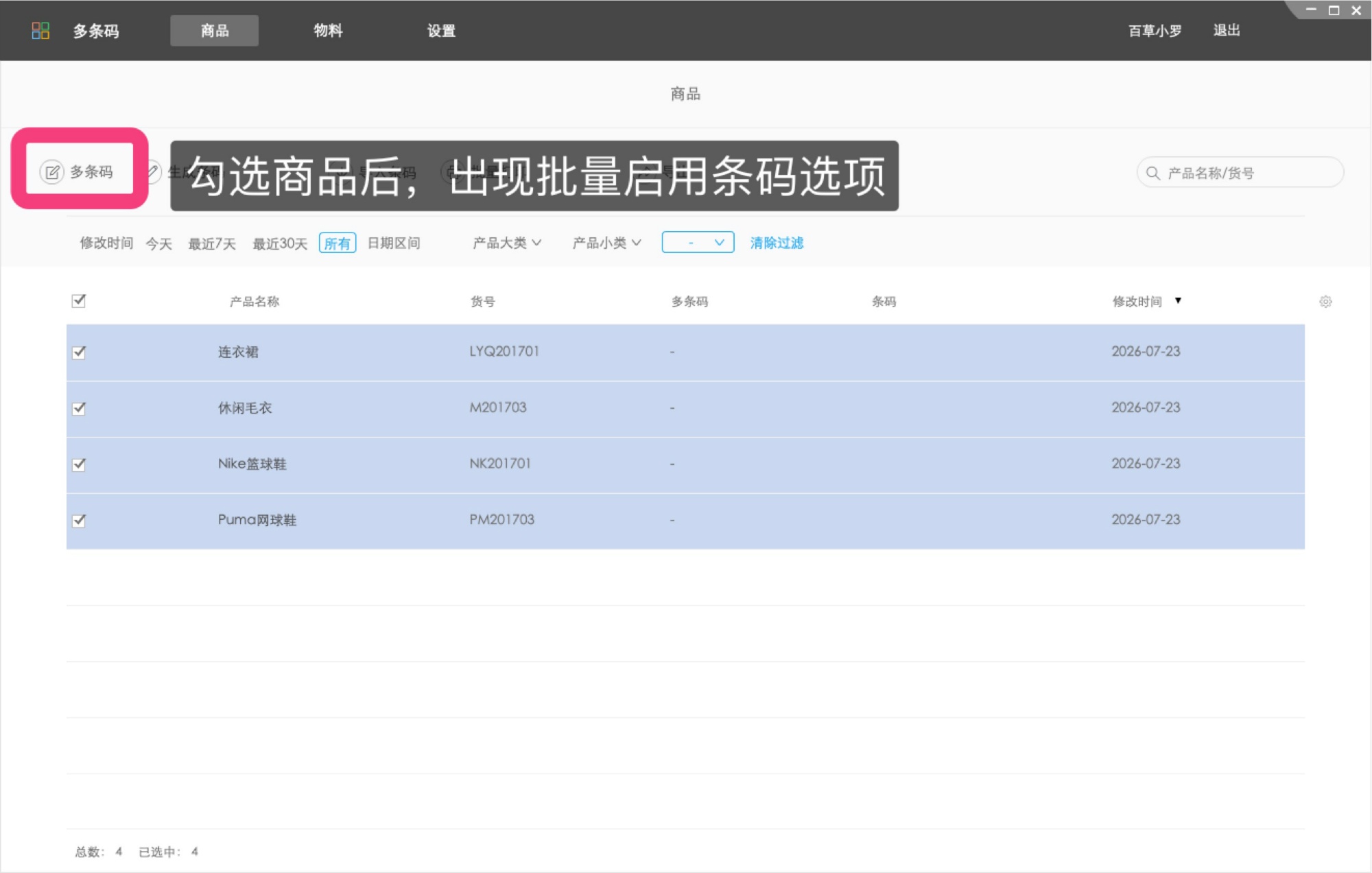Click the 清除过滤 link
Screen dimensions: 1372x873
tap(777, 243)
